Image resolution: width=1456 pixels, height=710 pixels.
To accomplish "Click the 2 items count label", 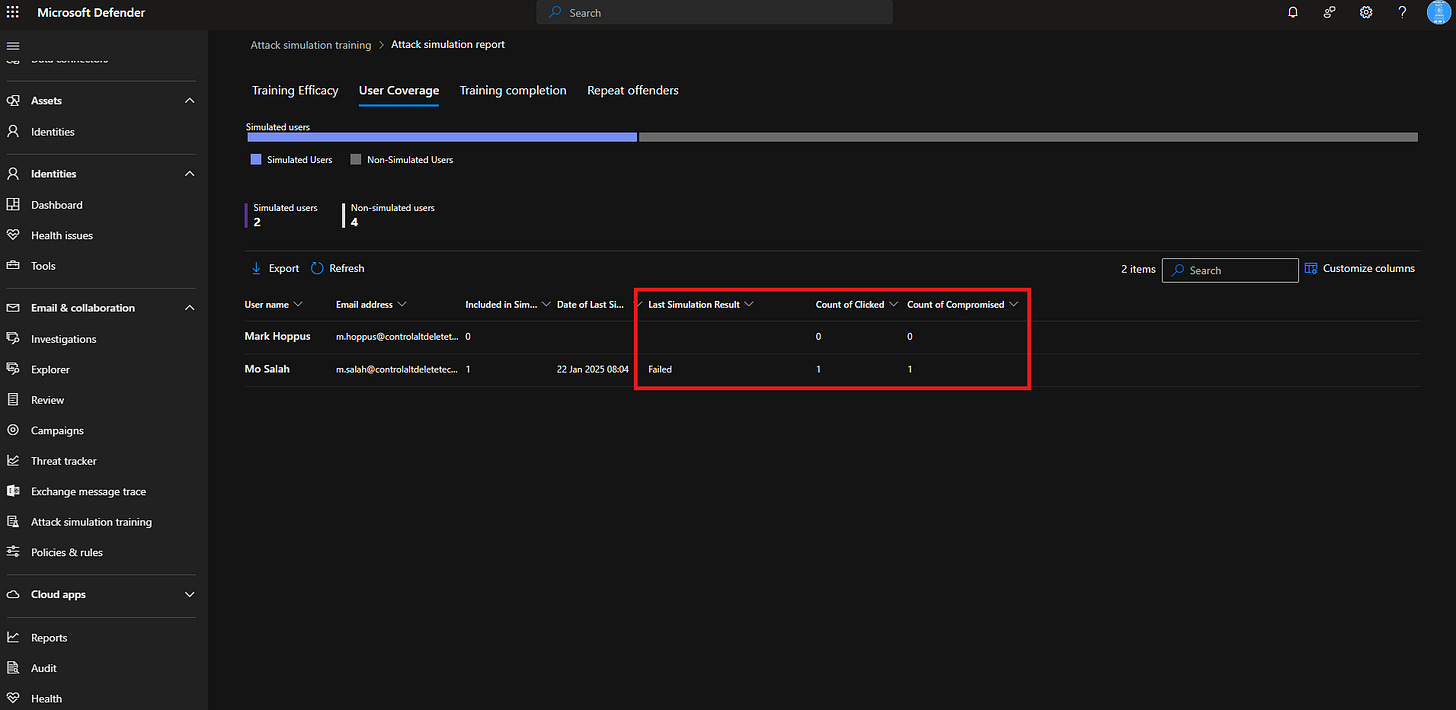I will (1138, 269).
